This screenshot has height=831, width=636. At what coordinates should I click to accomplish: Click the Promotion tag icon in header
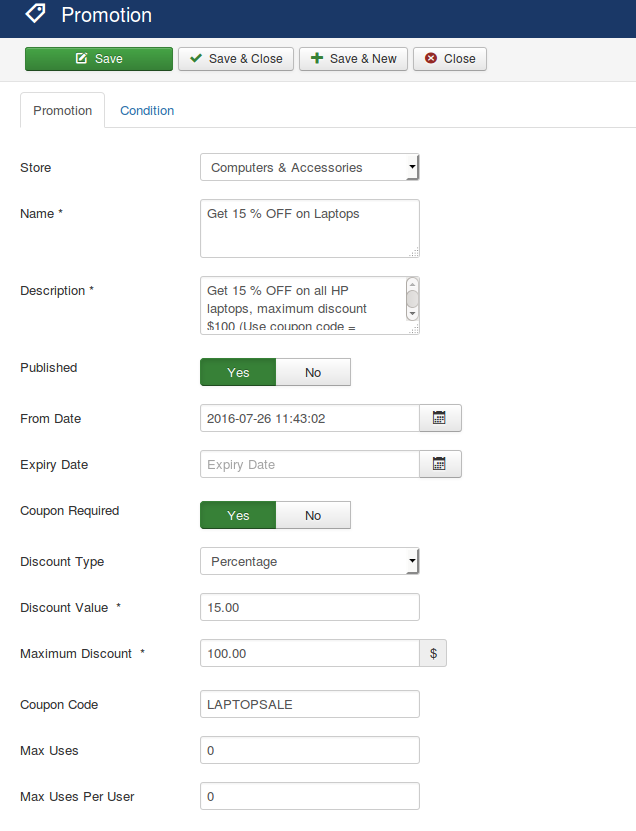[35, 15]
